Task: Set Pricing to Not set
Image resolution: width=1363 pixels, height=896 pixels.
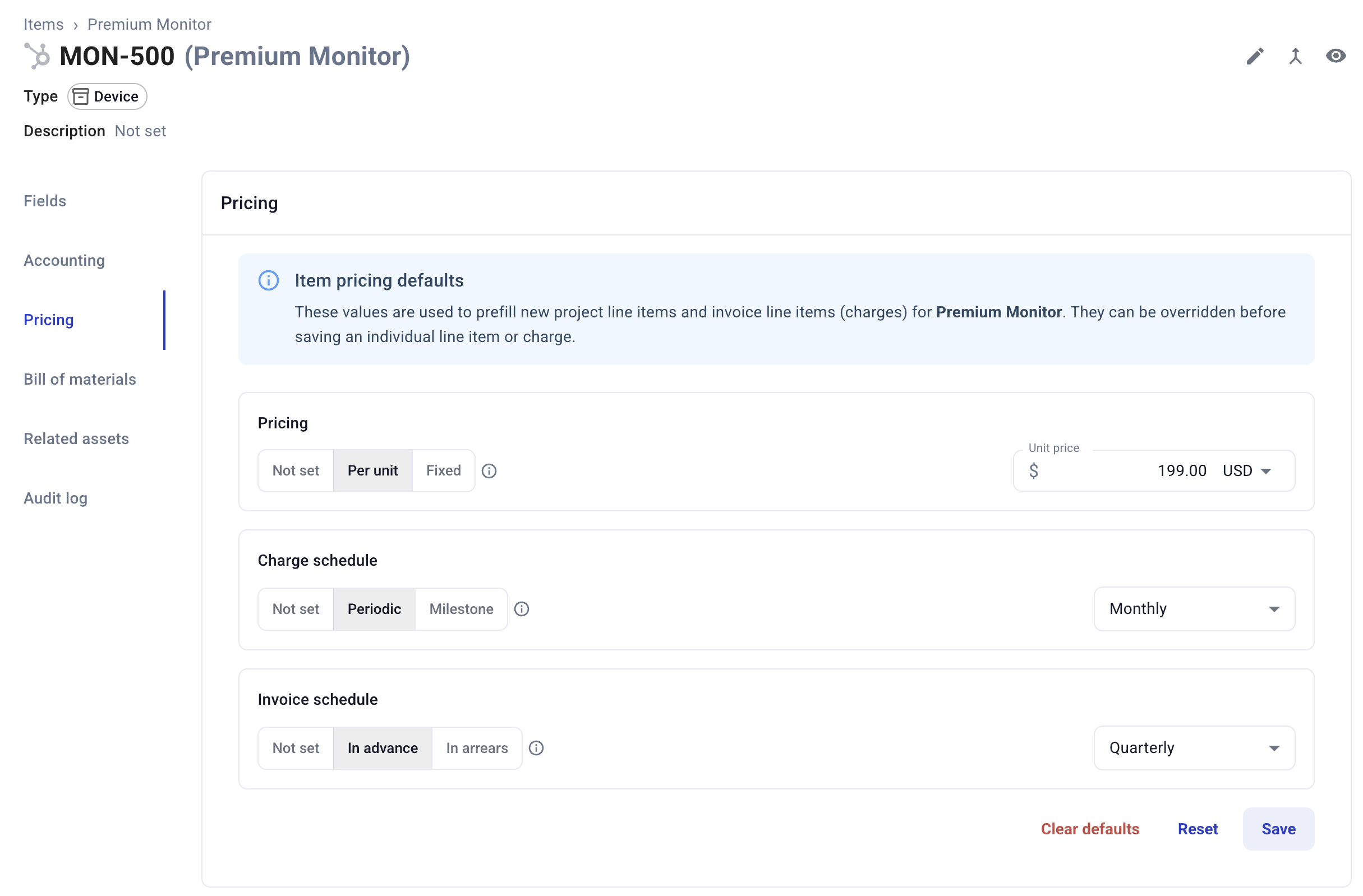Action: pyautogui.click(x=296, y=470)
